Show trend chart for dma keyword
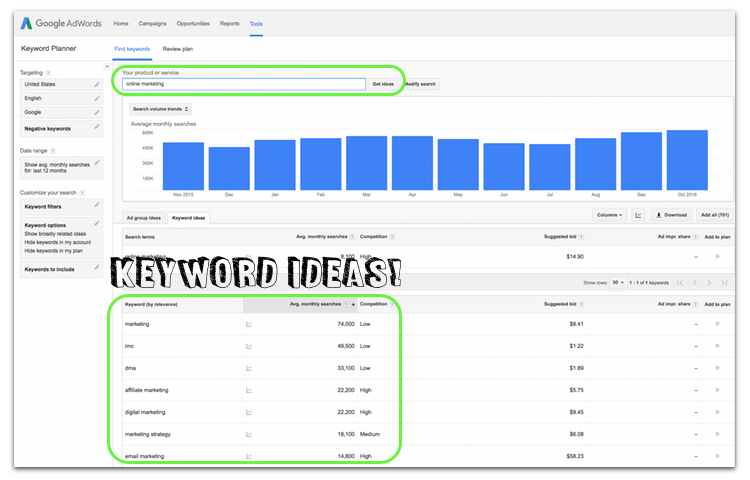 click(249, 368)
